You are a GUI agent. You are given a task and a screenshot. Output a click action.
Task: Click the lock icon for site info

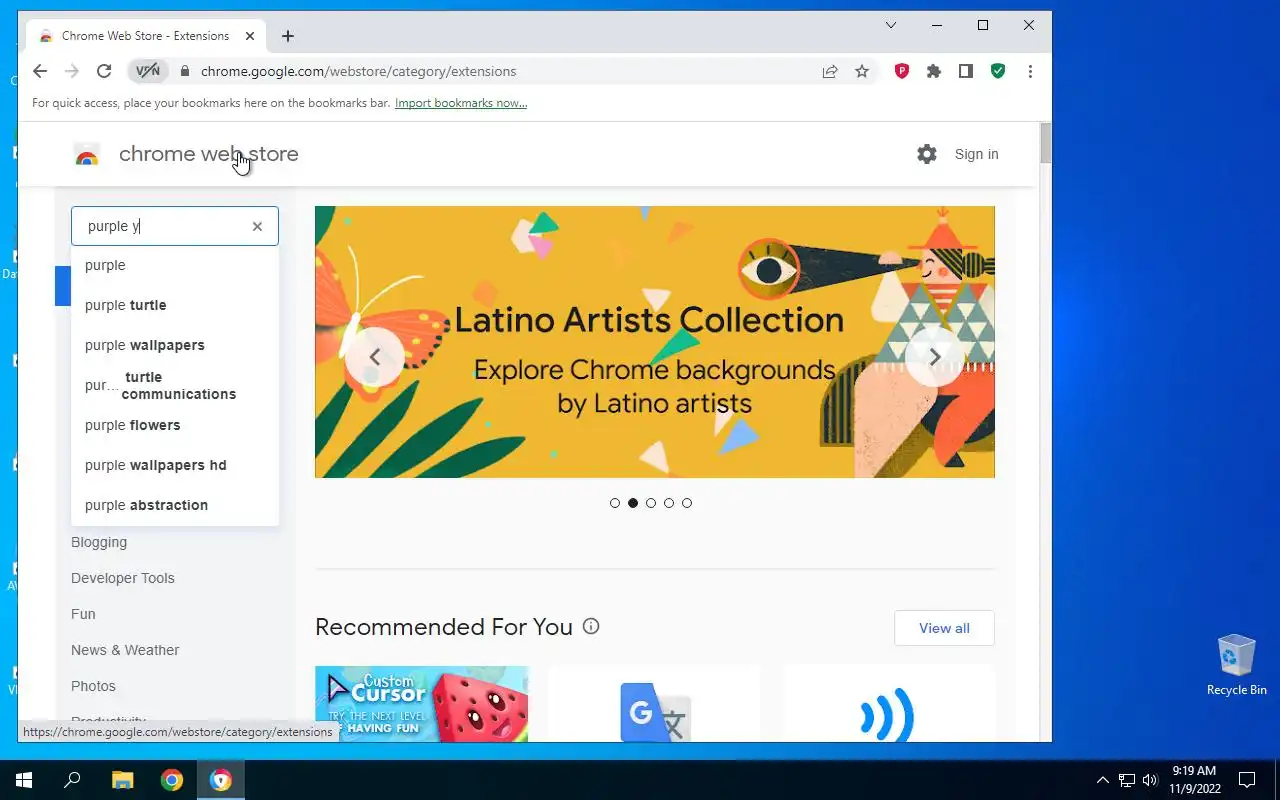(x=184, y=72)
